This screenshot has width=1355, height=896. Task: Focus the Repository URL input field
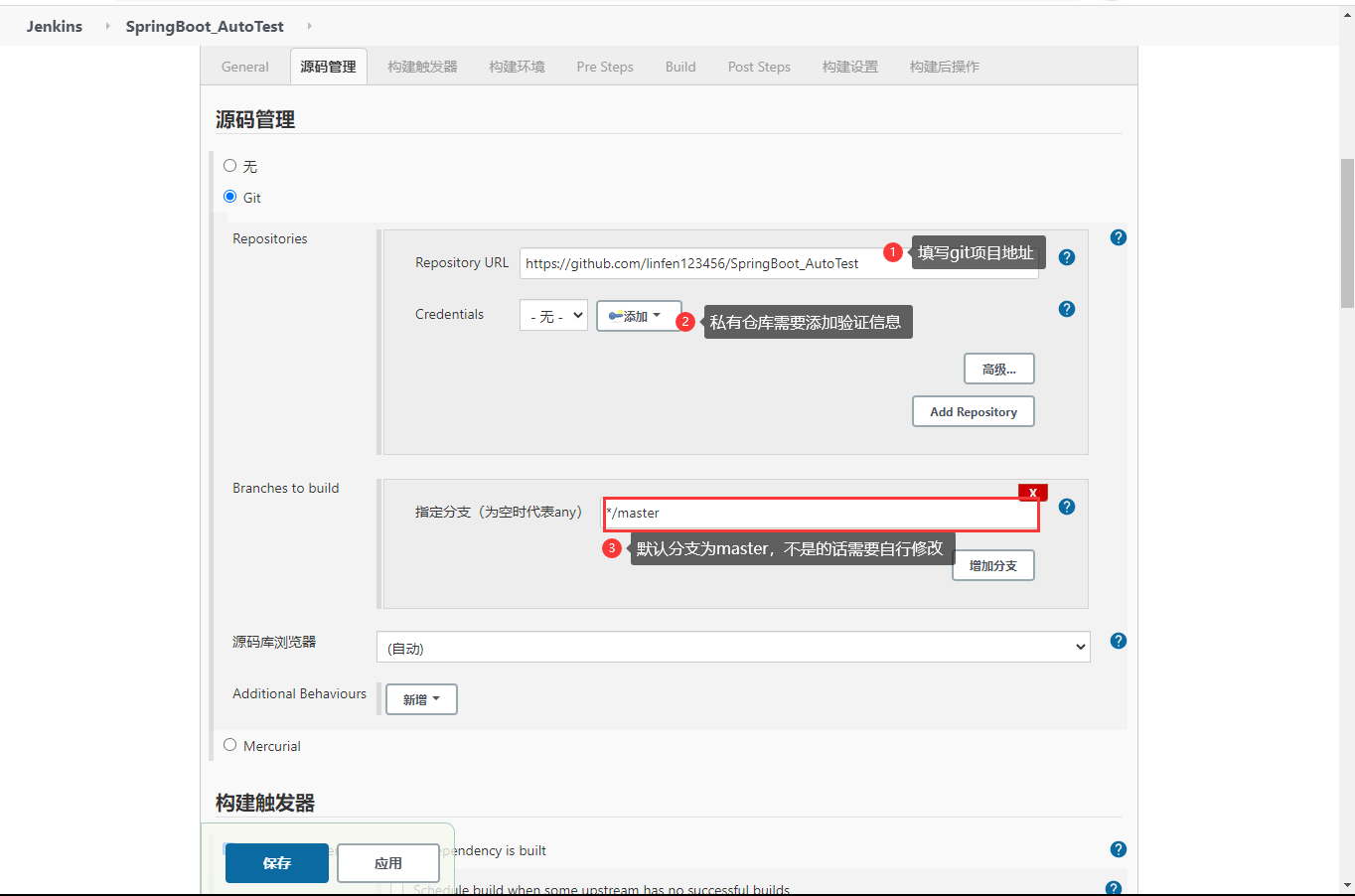coord(779,263)
